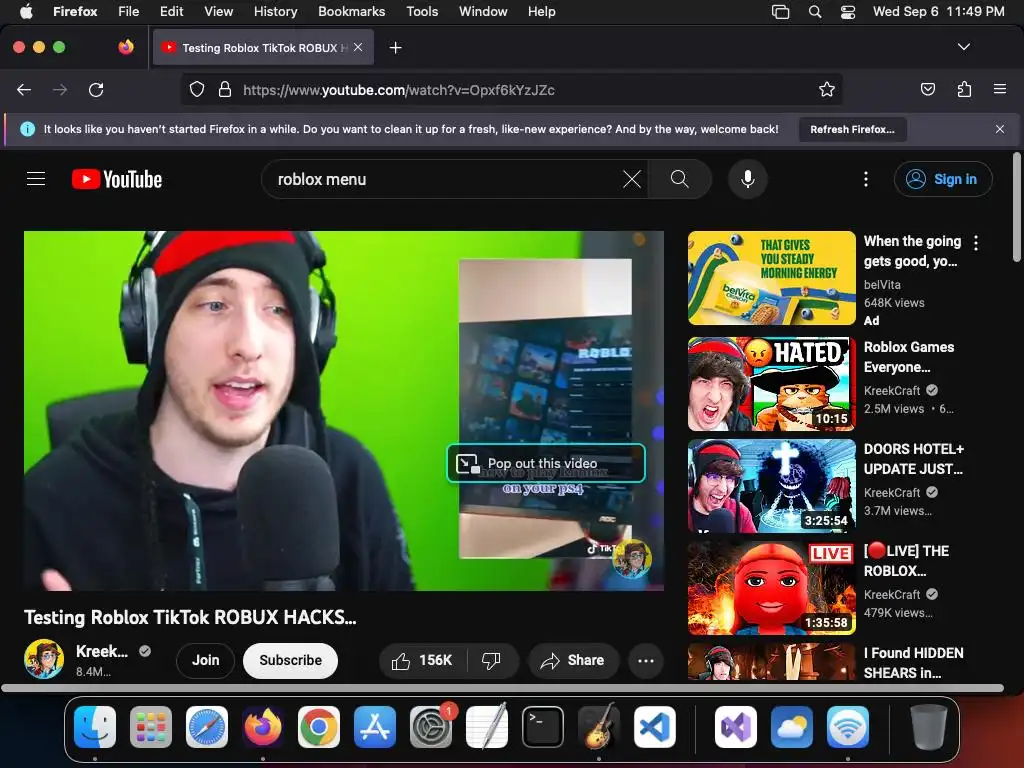Open the Edit menu

(171, 12)
